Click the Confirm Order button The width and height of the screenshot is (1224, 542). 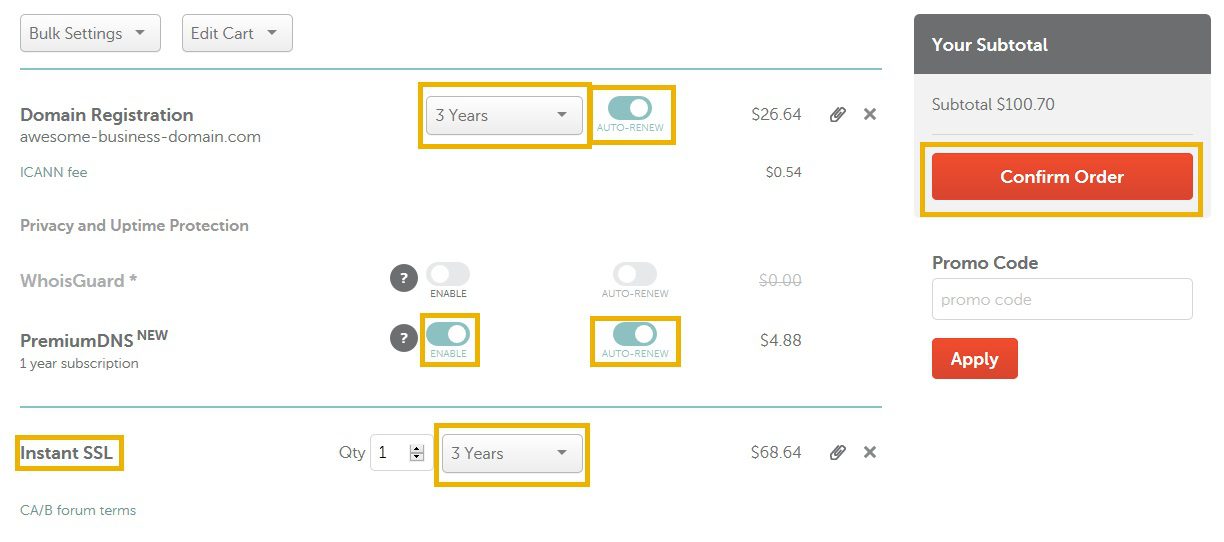1062,177
